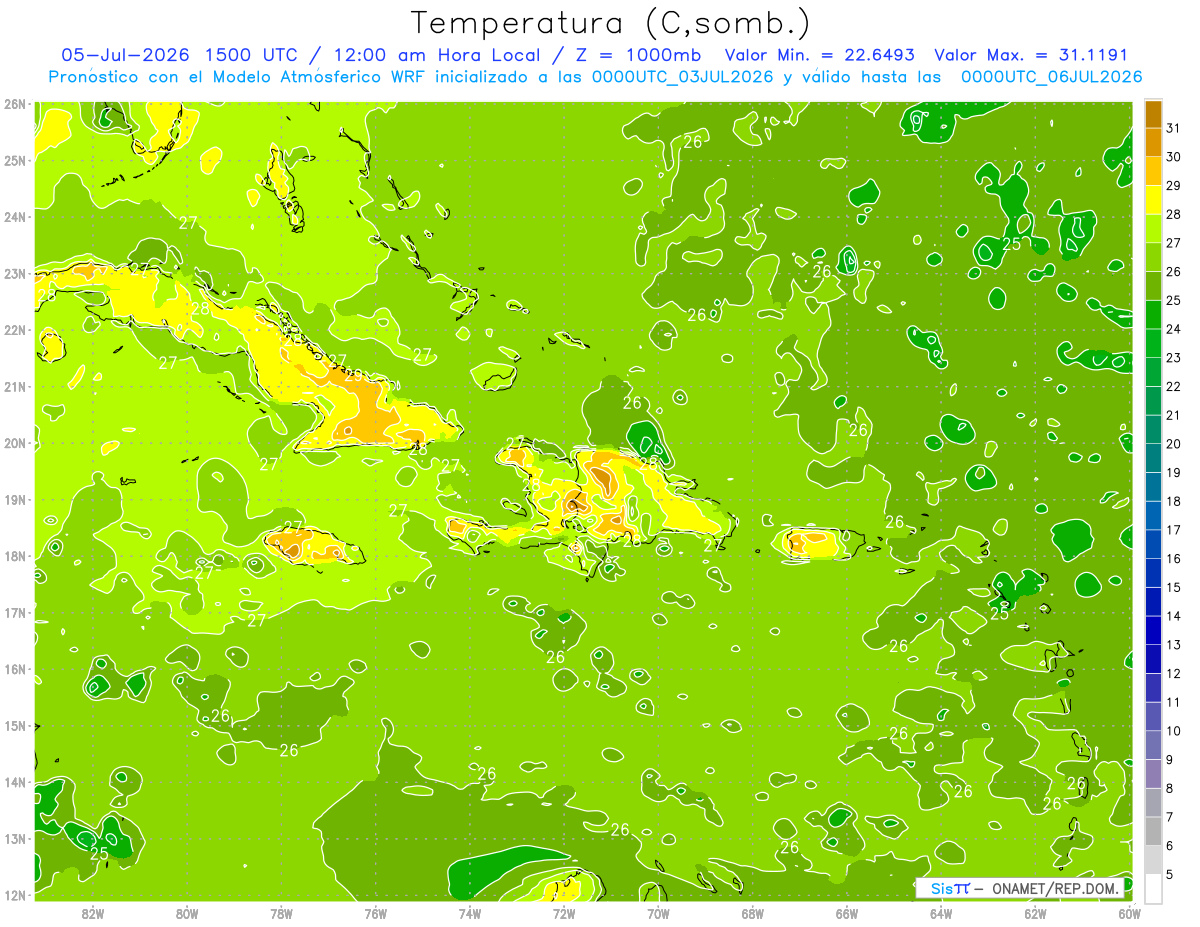Click the 18N latitude axis label
Viewport: 1200px width, 927px height.
click(14, 556)
